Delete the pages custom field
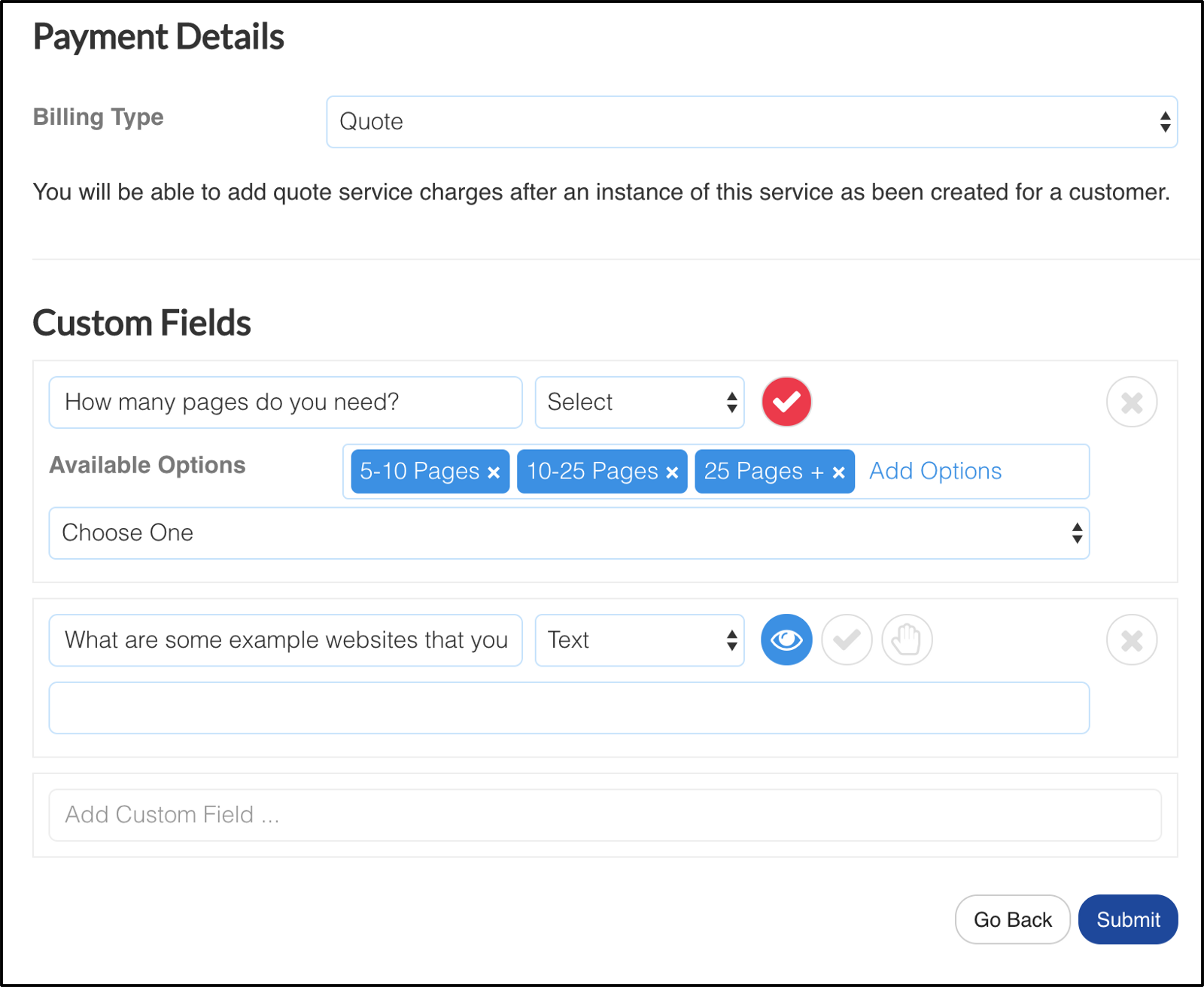1204x987 pixels. (1131, 402)
